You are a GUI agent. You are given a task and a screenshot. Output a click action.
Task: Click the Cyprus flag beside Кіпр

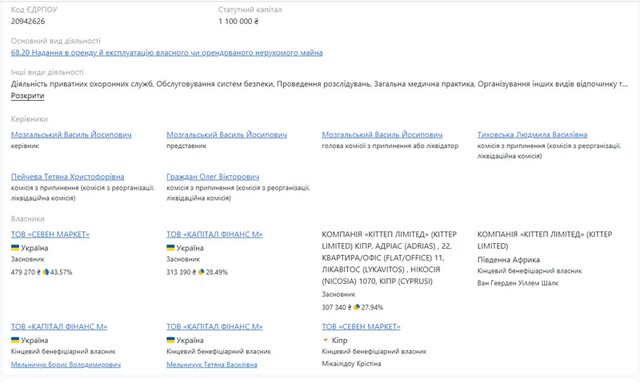pyautogui.click(x=326, y=340)
